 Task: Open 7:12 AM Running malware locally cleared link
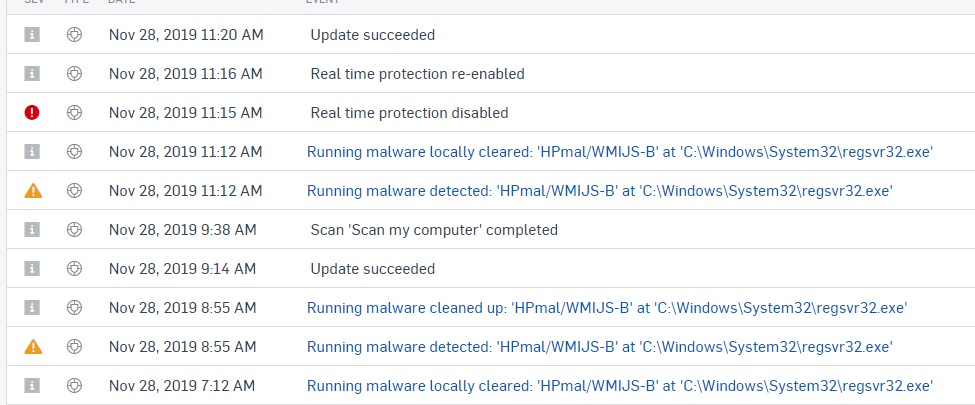pos(620,386)
